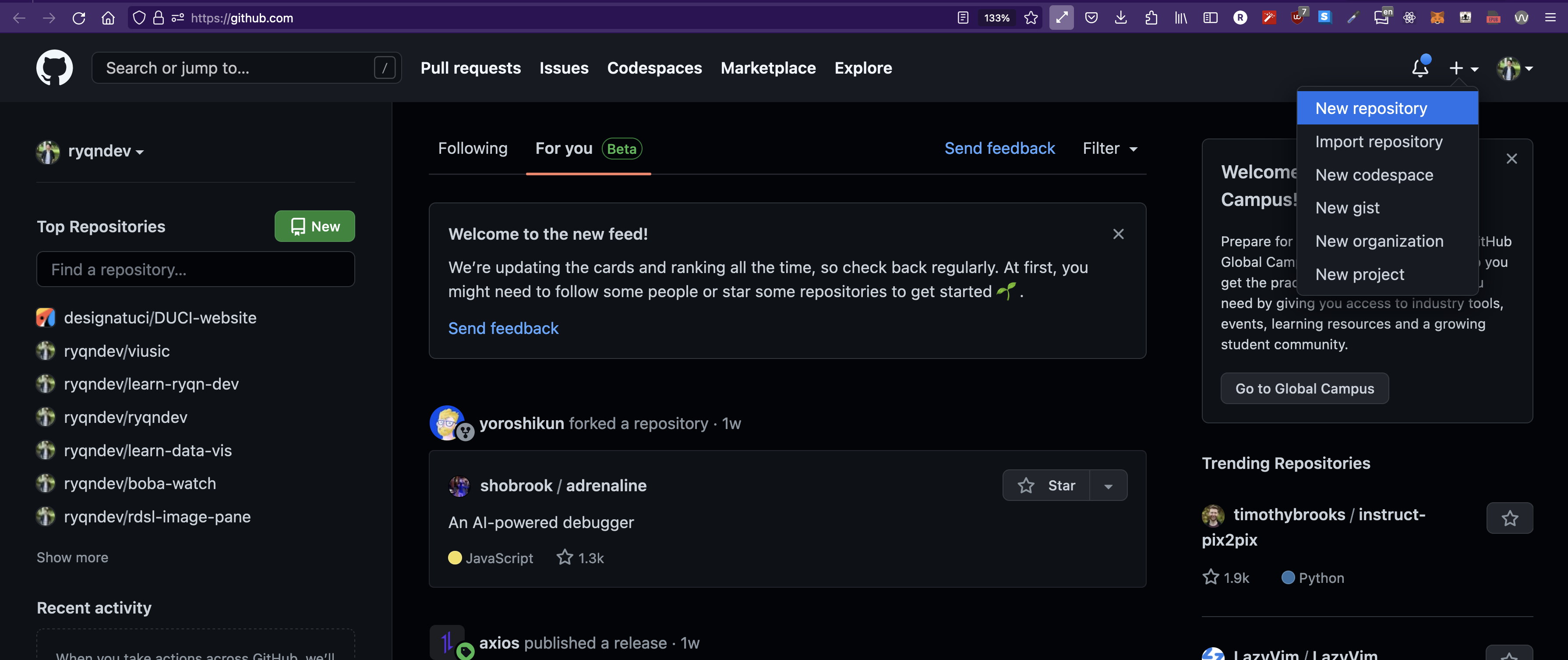1568x660 pixels.
Task: Click the Pocket save icon
Action: click(x=1091, y=18)
